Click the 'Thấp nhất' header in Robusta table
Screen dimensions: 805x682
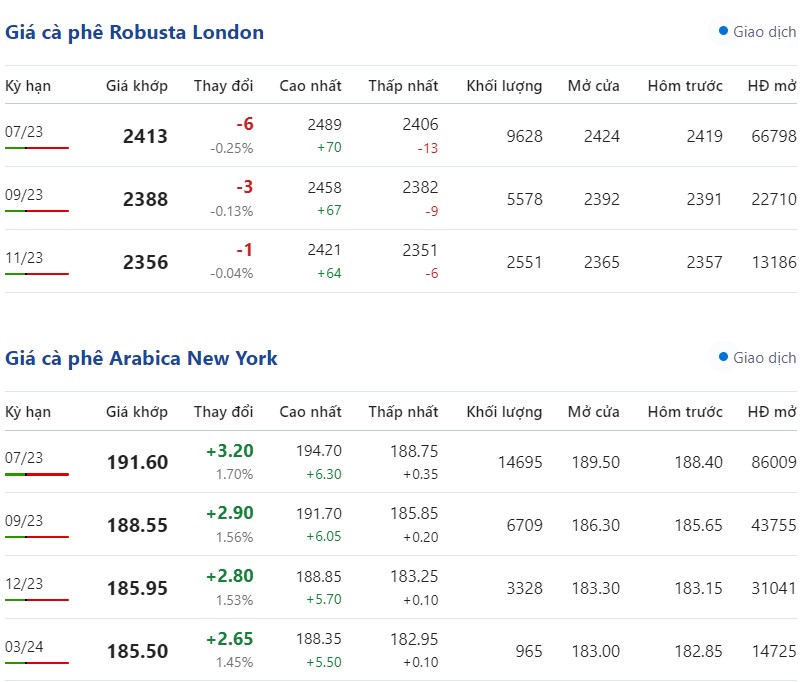(x=404, y=86)
